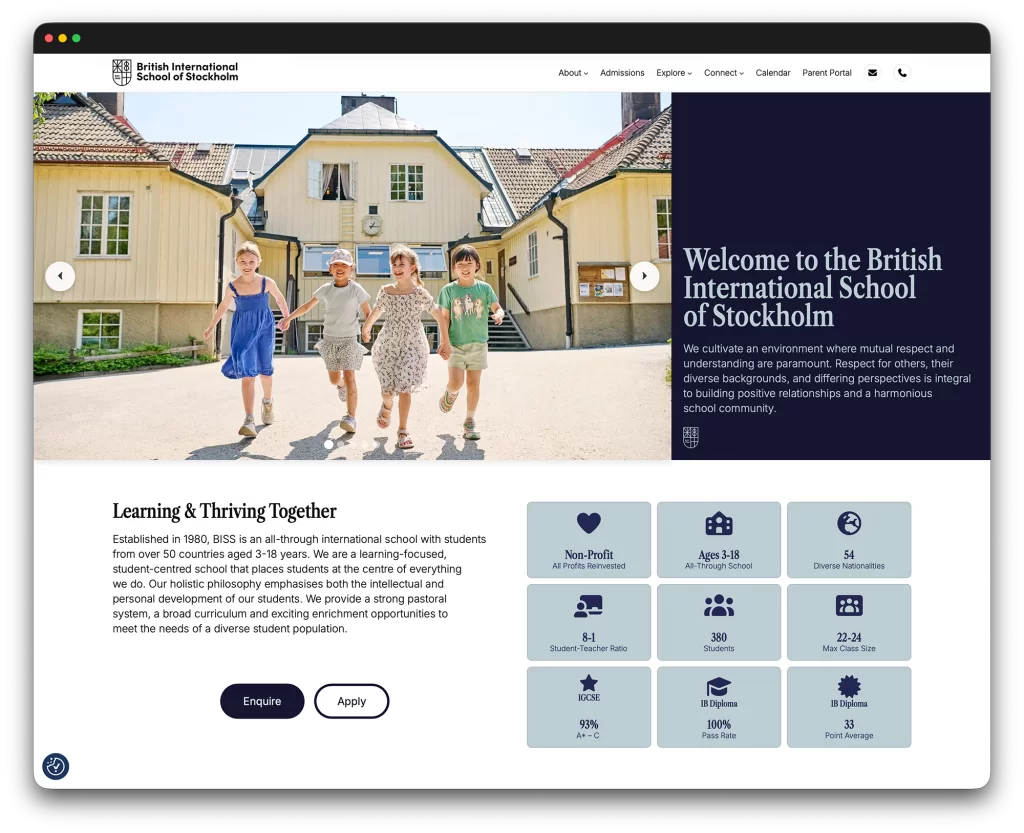This screenshot has width=1024, height=833.
Task: Click the star IGCSE icon
Action: (x=589, y=683)
